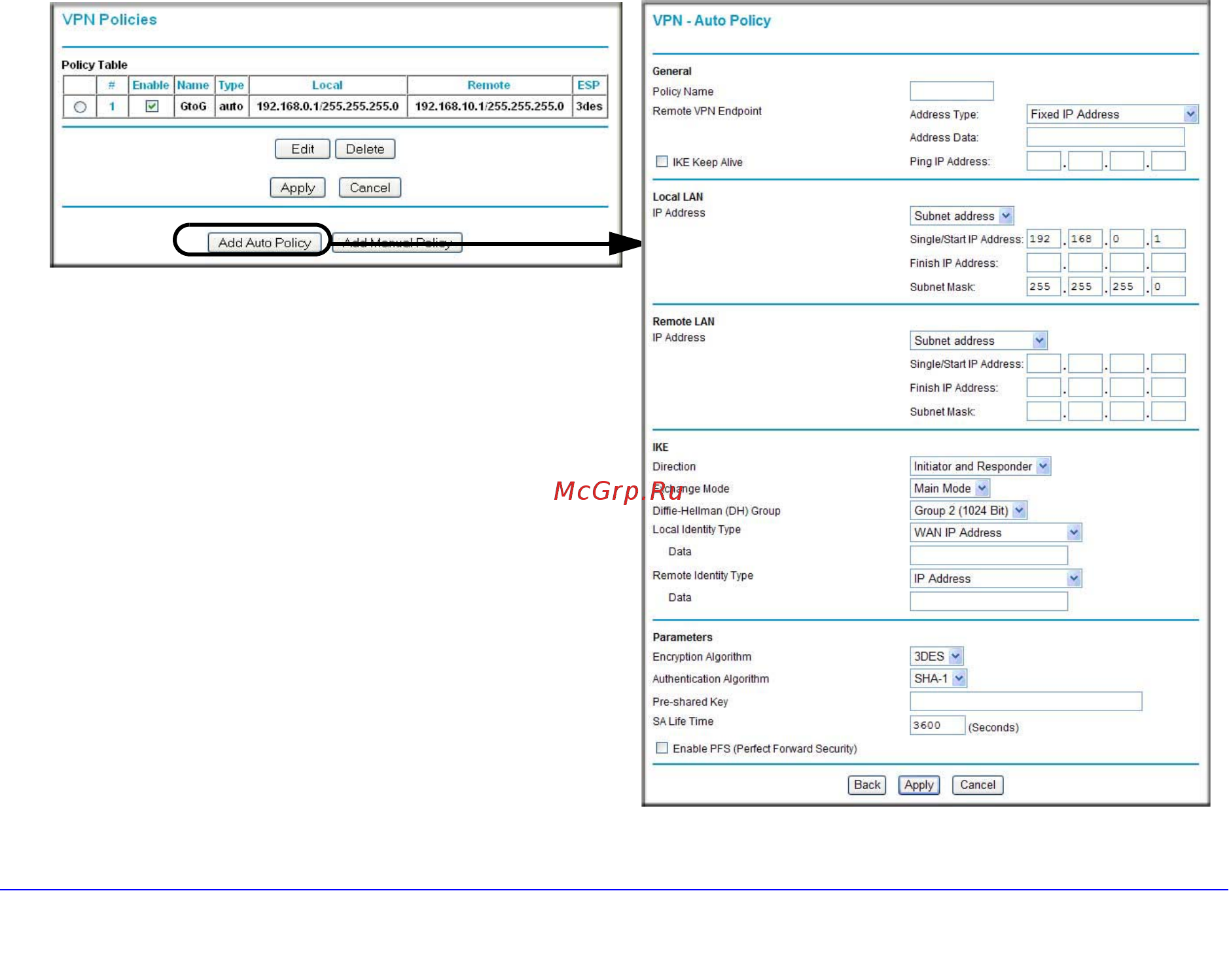This screenshot has height=980, width=1229.
Task: Click the ESP column header
Action: (x=588, y=85)
